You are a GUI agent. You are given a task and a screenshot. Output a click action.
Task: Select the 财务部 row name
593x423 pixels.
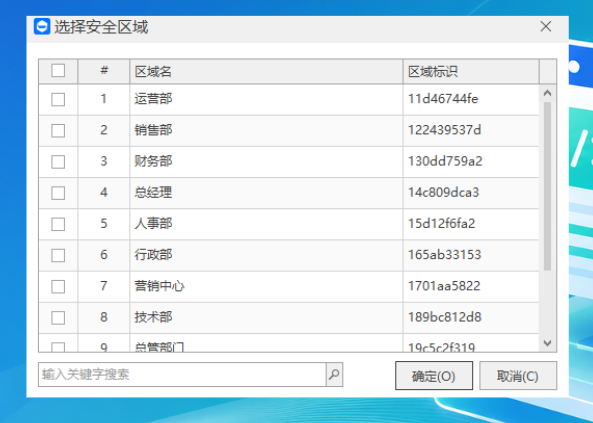coord(153,162)
